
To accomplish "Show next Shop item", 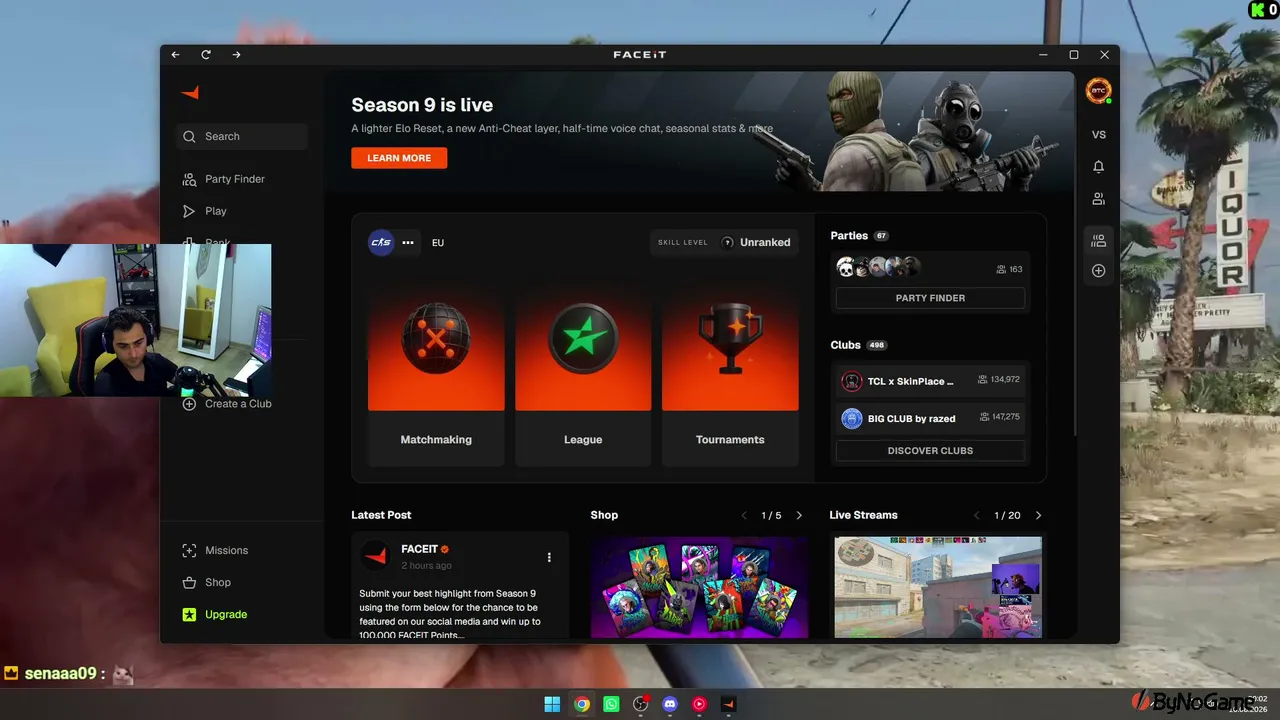I will tap(799, 516).
